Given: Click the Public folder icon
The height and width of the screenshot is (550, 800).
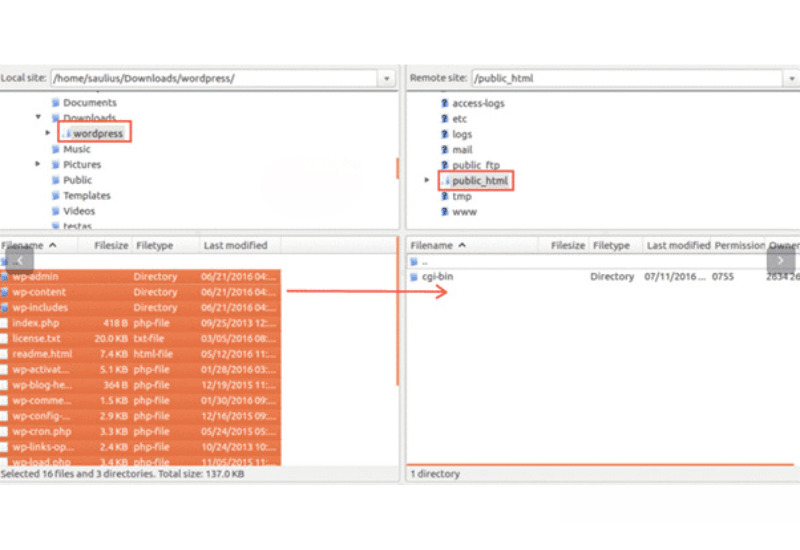Looking at the screenshot, I should 56,180.
